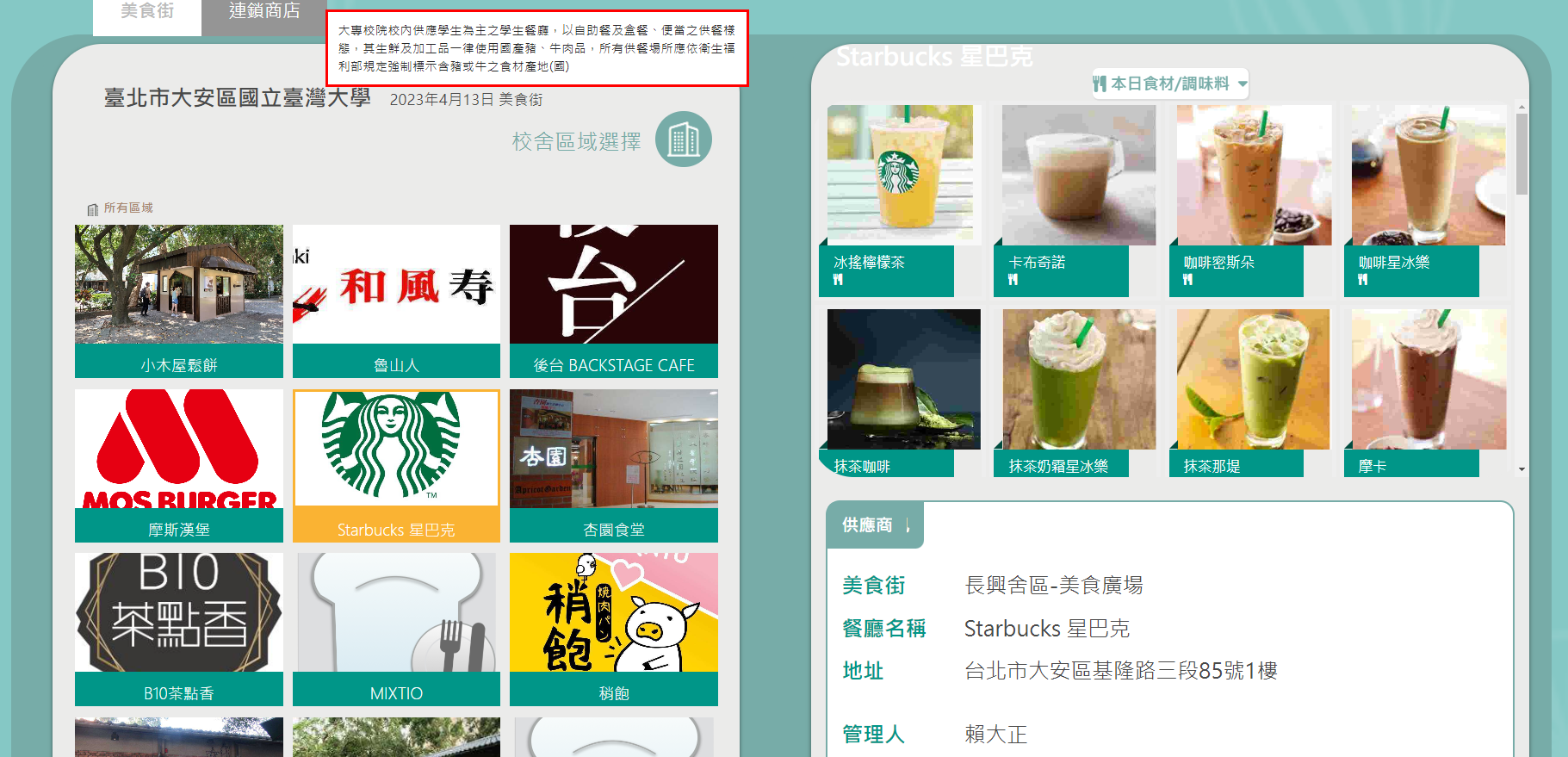Click the campus building icon for 校舍區域選擇
Viewport: 1568px width, 757px height.
[684, 140]
